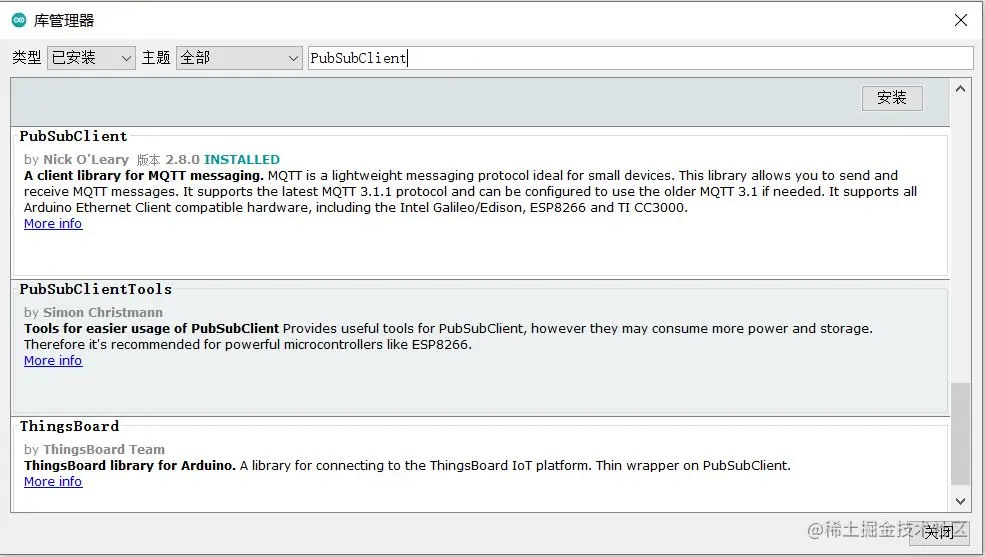Image resolution: width=985 pixels, height=557 pixels.
Task: Open More info link for PubSubClientTools
Action: pyautogui.click(x=53, y=360)
